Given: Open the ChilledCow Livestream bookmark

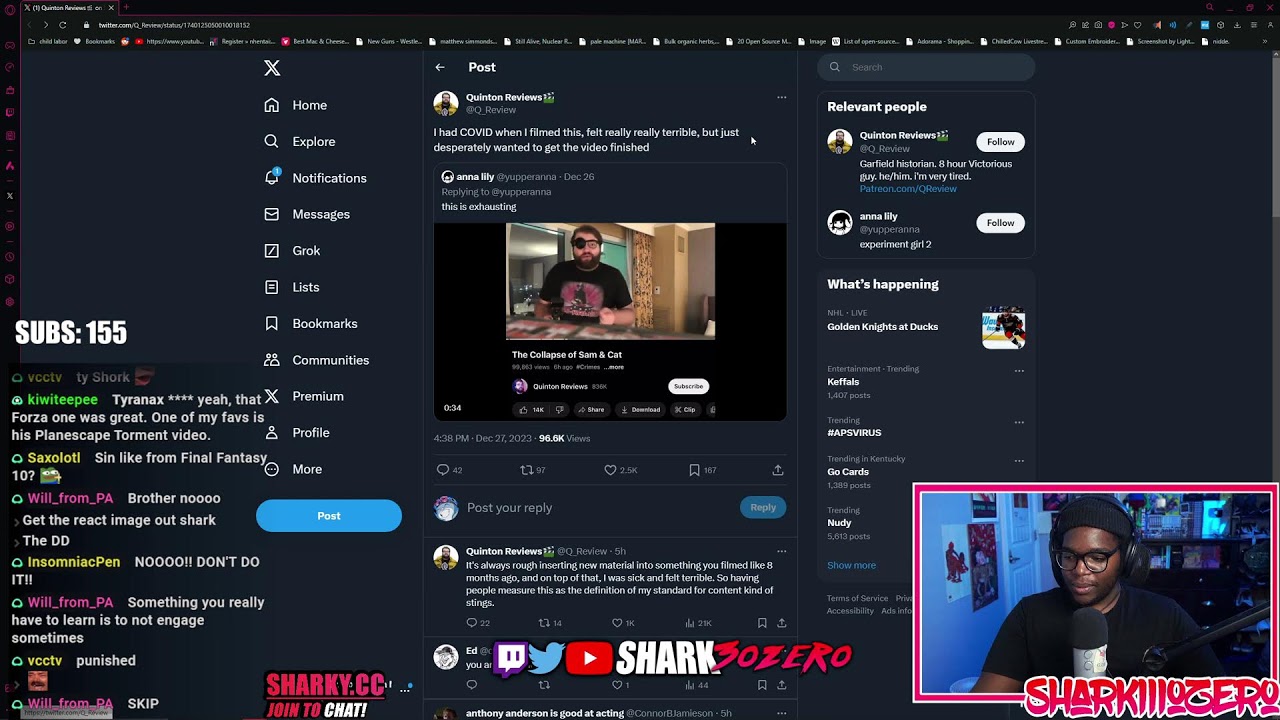Looking at the screenshot, I should coord(1014,42).
